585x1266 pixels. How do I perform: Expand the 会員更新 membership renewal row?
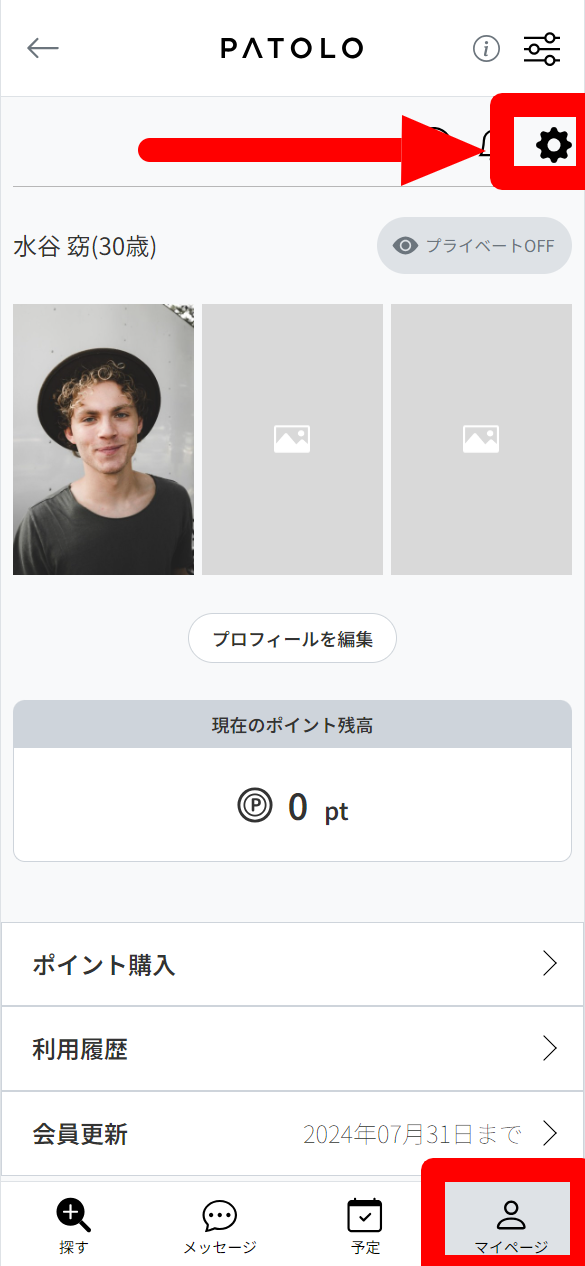pyautogui.click(x=549, y=1133)
